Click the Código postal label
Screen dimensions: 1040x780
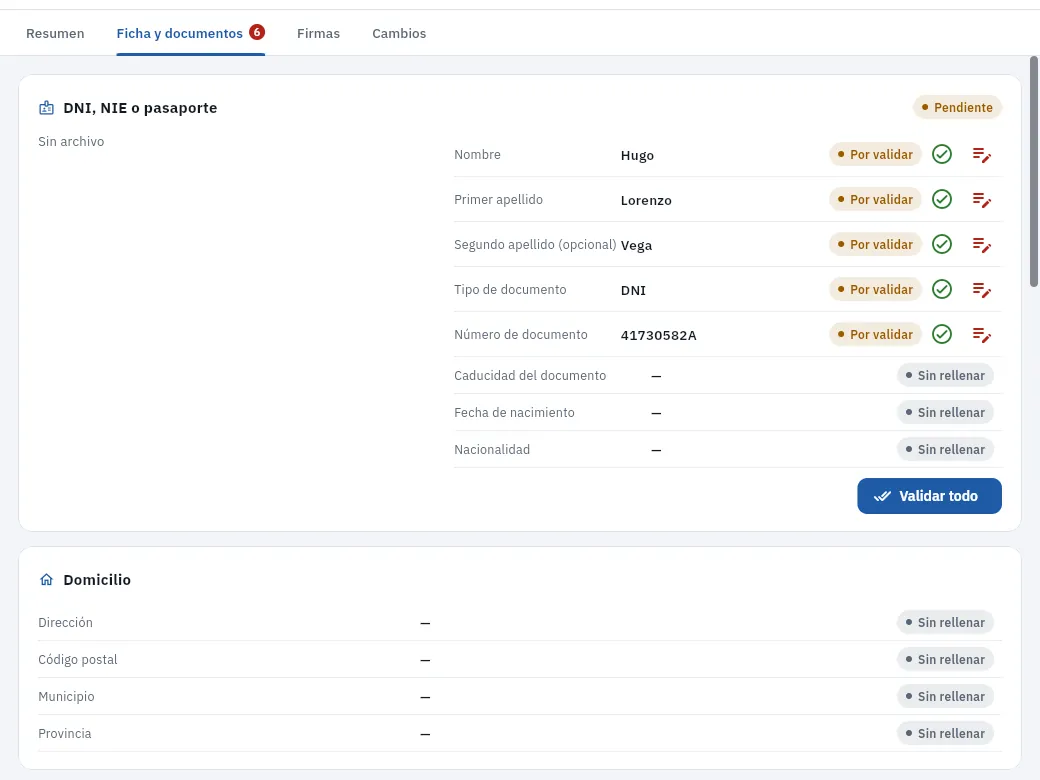pyautogui.click(x=78, y=660)
